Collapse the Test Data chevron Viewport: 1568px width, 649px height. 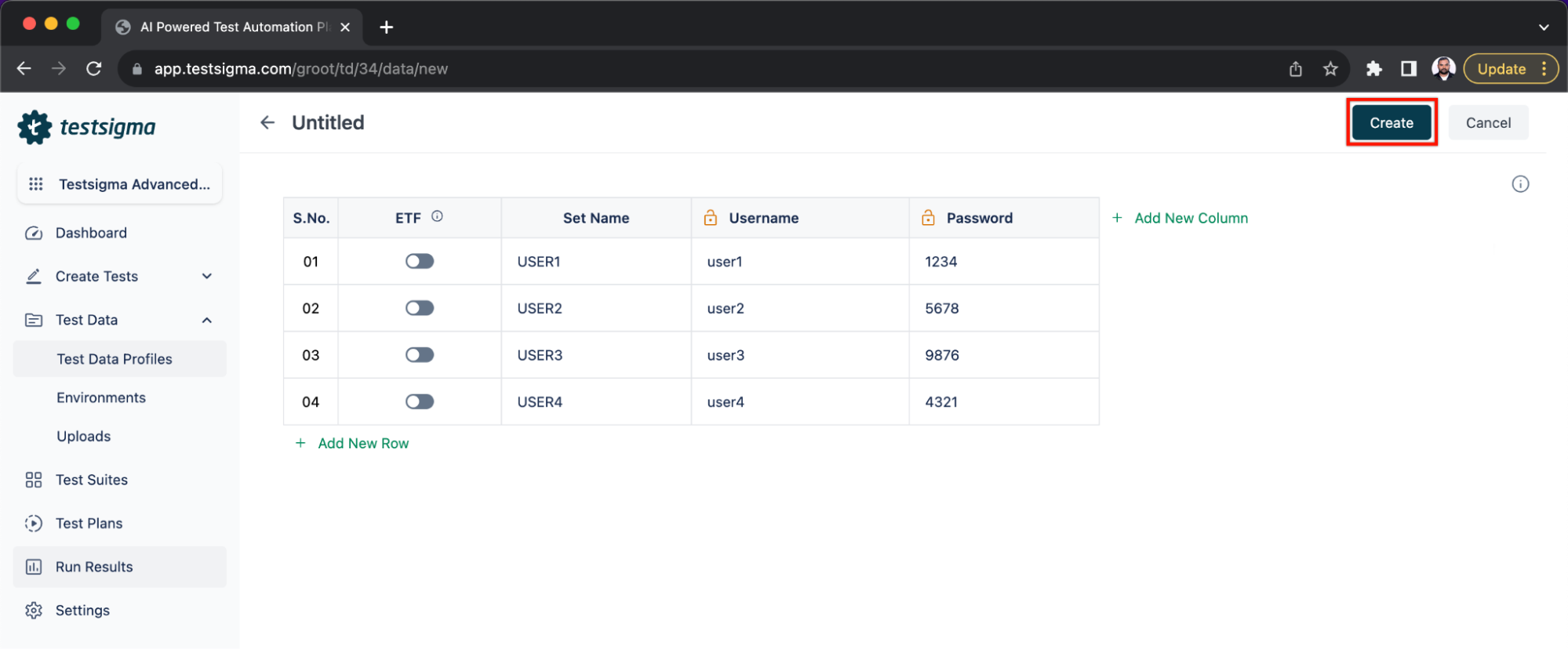click(207, 320)
